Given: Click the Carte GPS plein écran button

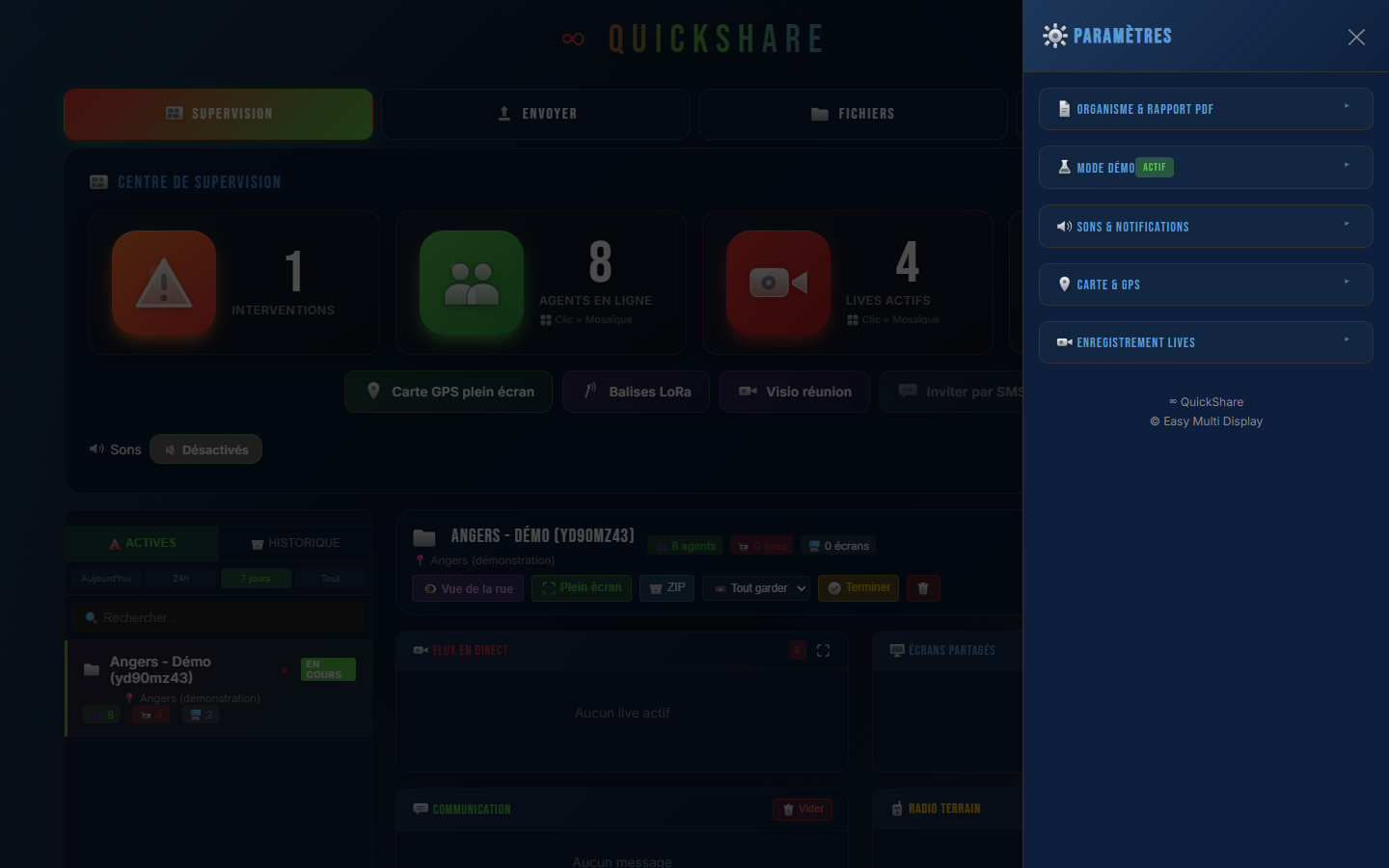Looking at the screenshot, I should coord(449,392).
